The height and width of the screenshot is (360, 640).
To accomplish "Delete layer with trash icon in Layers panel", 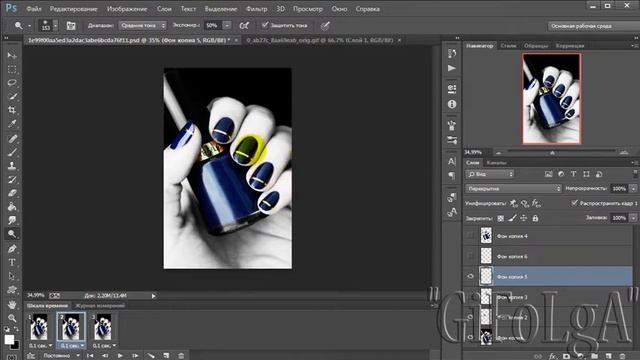I will point(622,356).
